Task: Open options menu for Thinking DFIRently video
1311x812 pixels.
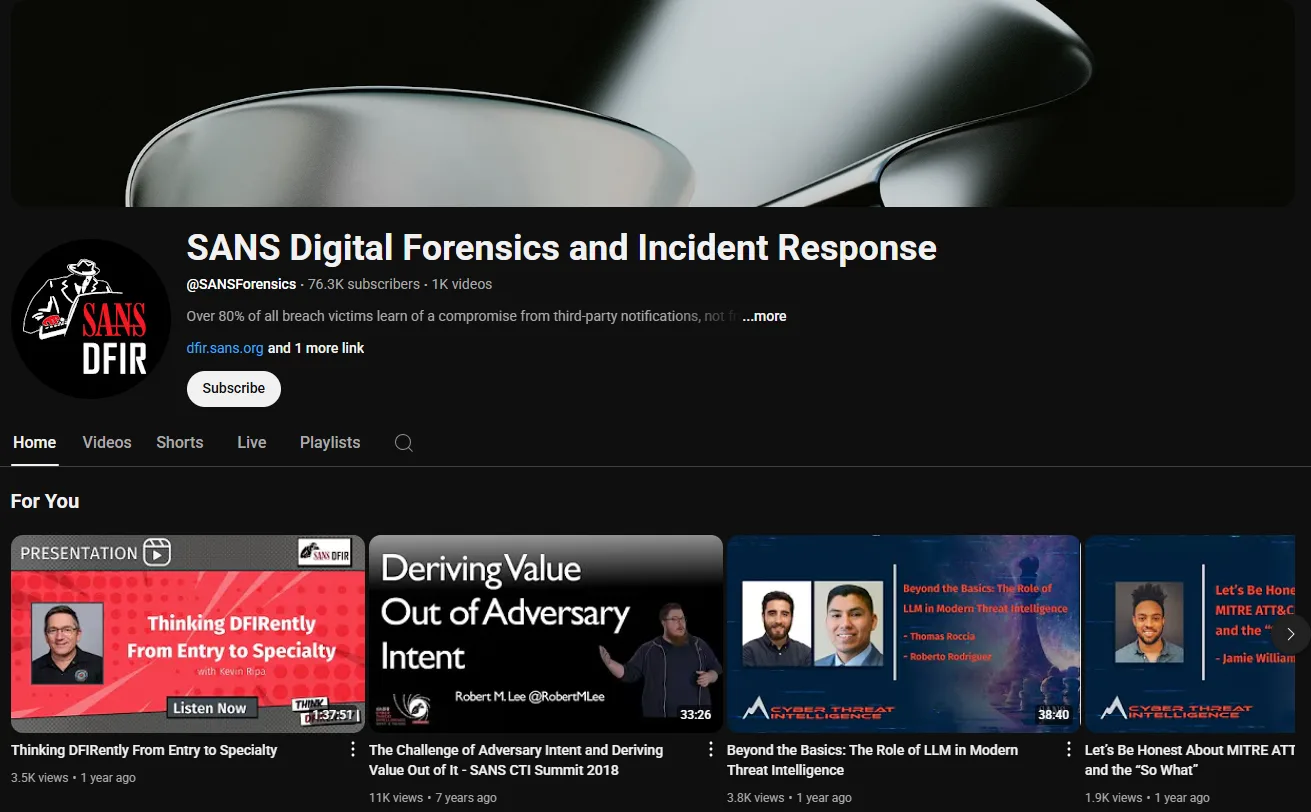Action: coord(352,750)
